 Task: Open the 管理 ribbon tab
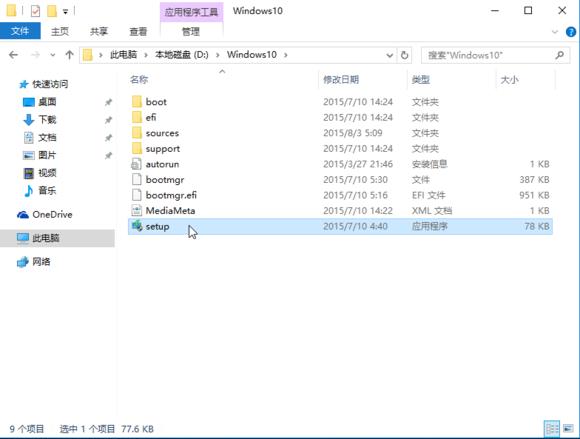[191, 31]
